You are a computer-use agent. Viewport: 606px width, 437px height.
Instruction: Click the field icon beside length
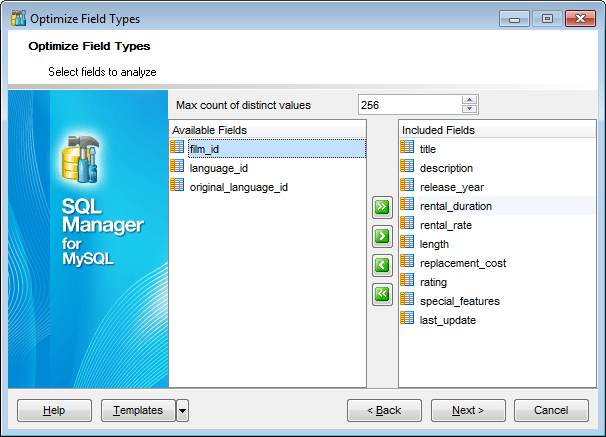click(x=407, y=242)
